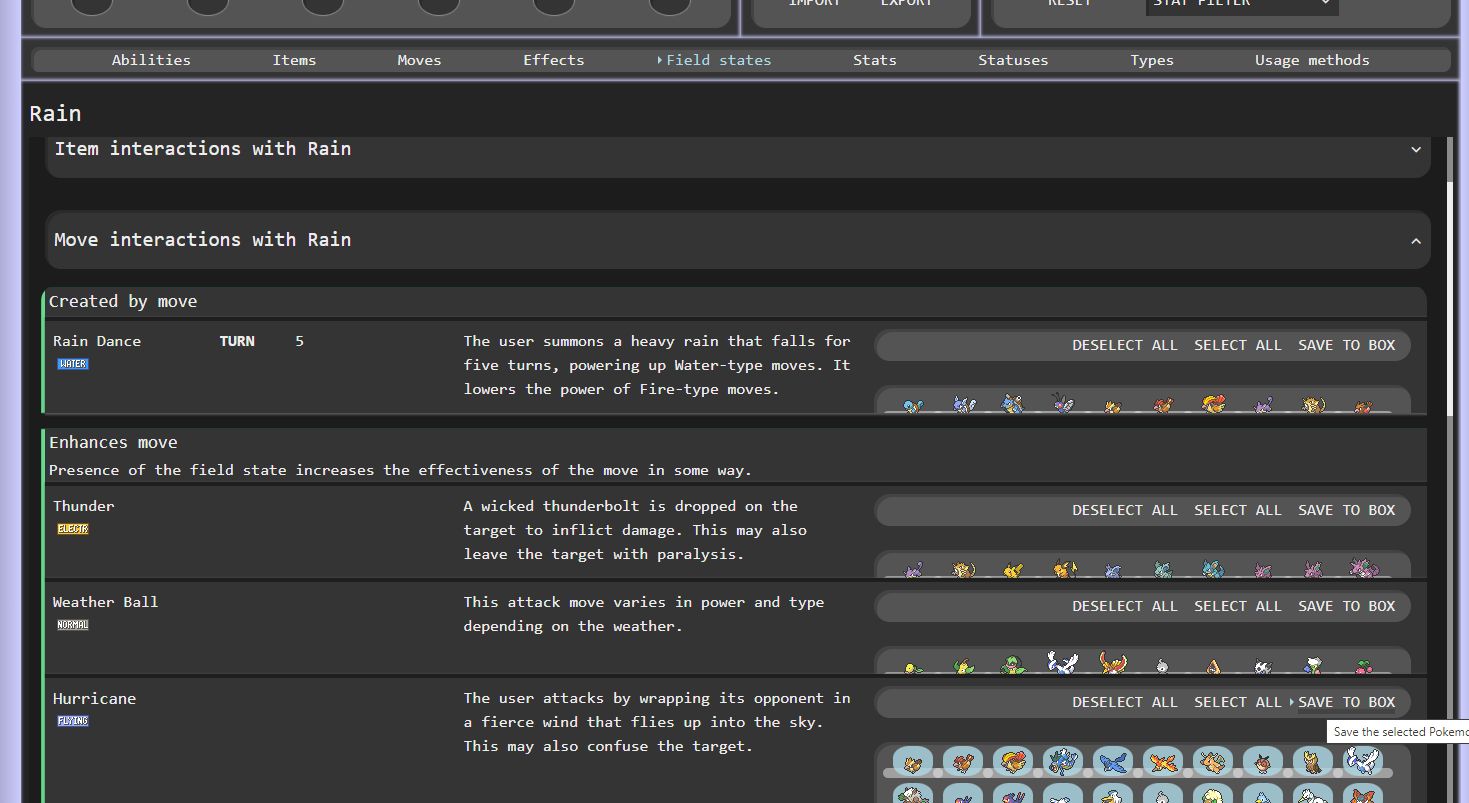1469x803 pixels.
Task: Click Save To Box in Rain Dance row
Action: (x=1347, y=345)
